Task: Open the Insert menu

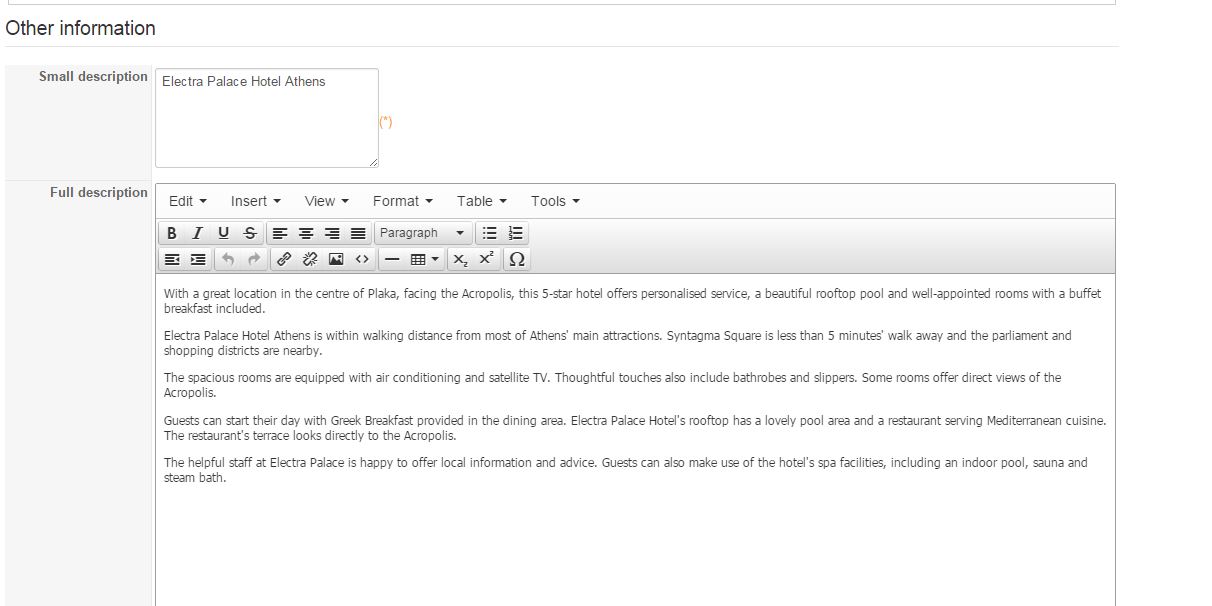Action: coord(256,201)
